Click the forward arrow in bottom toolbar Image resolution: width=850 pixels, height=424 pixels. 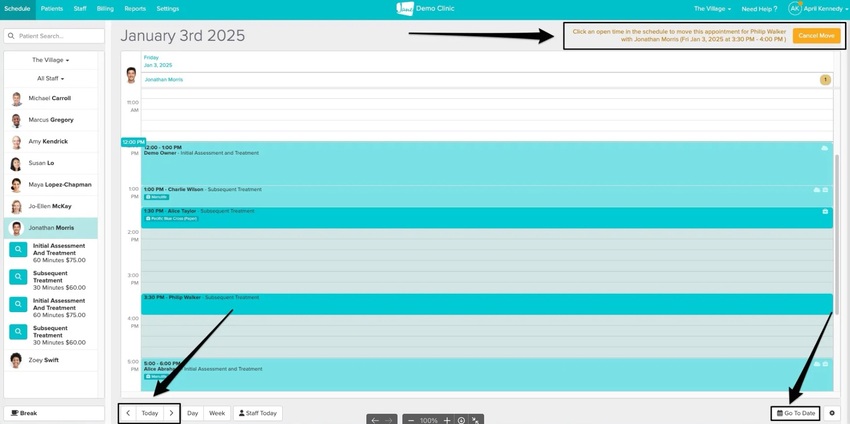coord(388,420)
